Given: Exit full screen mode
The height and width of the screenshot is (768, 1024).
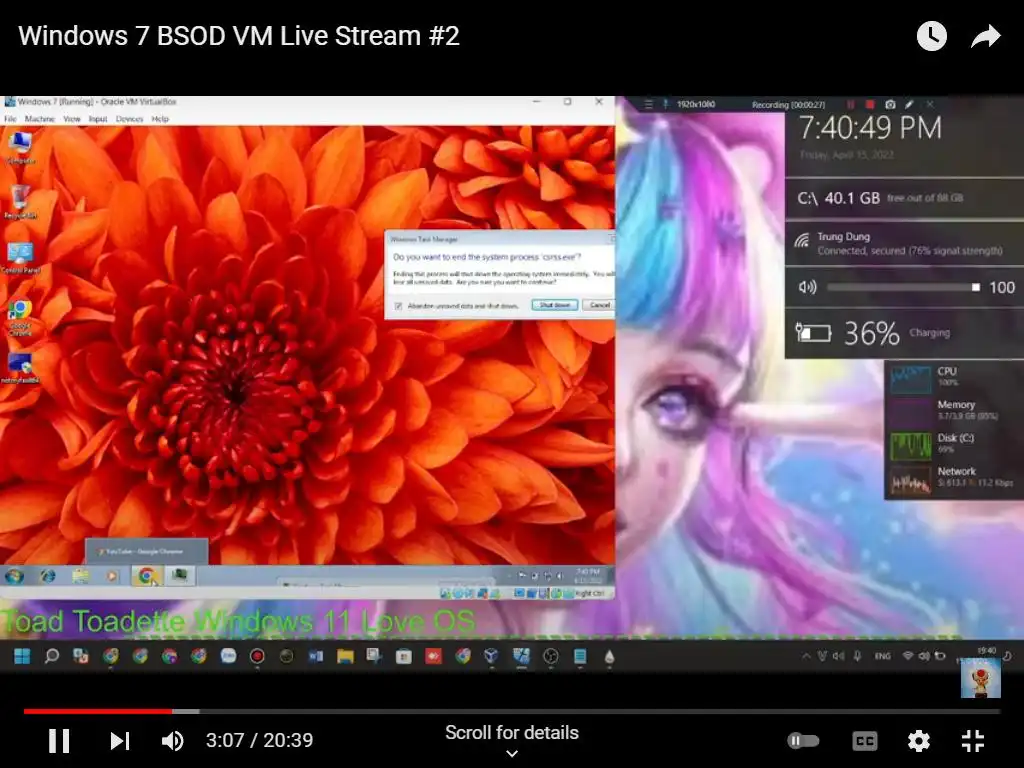Looking at the screenshot, I should click(972, 741).
